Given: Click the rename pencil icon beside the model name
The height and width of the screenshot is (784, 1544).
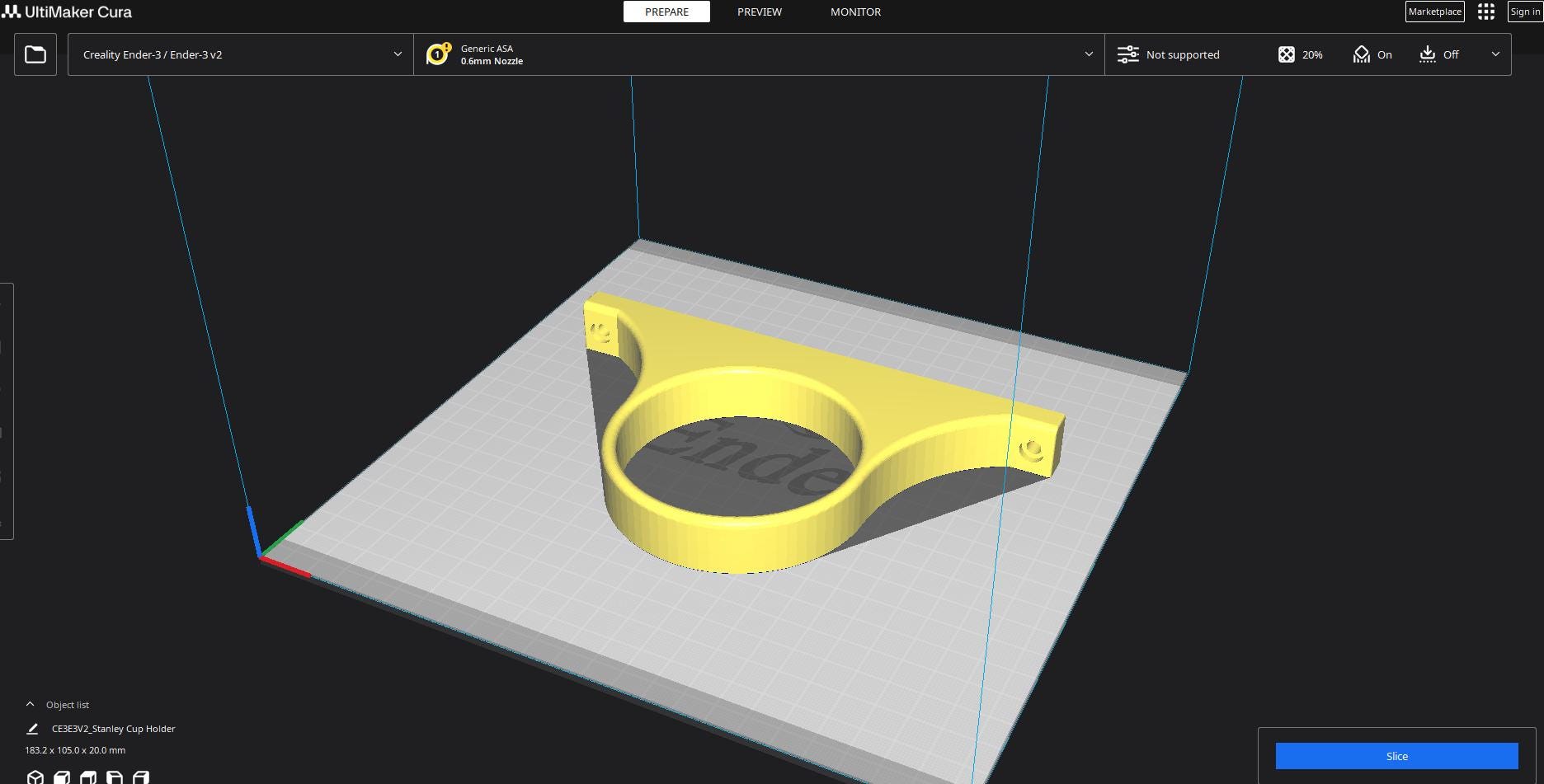Looking at the screenshot, I should (31, 729).
